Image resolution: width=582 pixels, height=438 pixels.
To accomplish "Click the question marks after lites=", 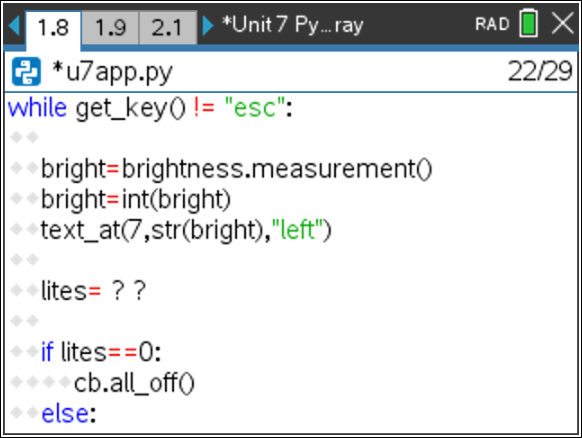I will pos(129,290).
